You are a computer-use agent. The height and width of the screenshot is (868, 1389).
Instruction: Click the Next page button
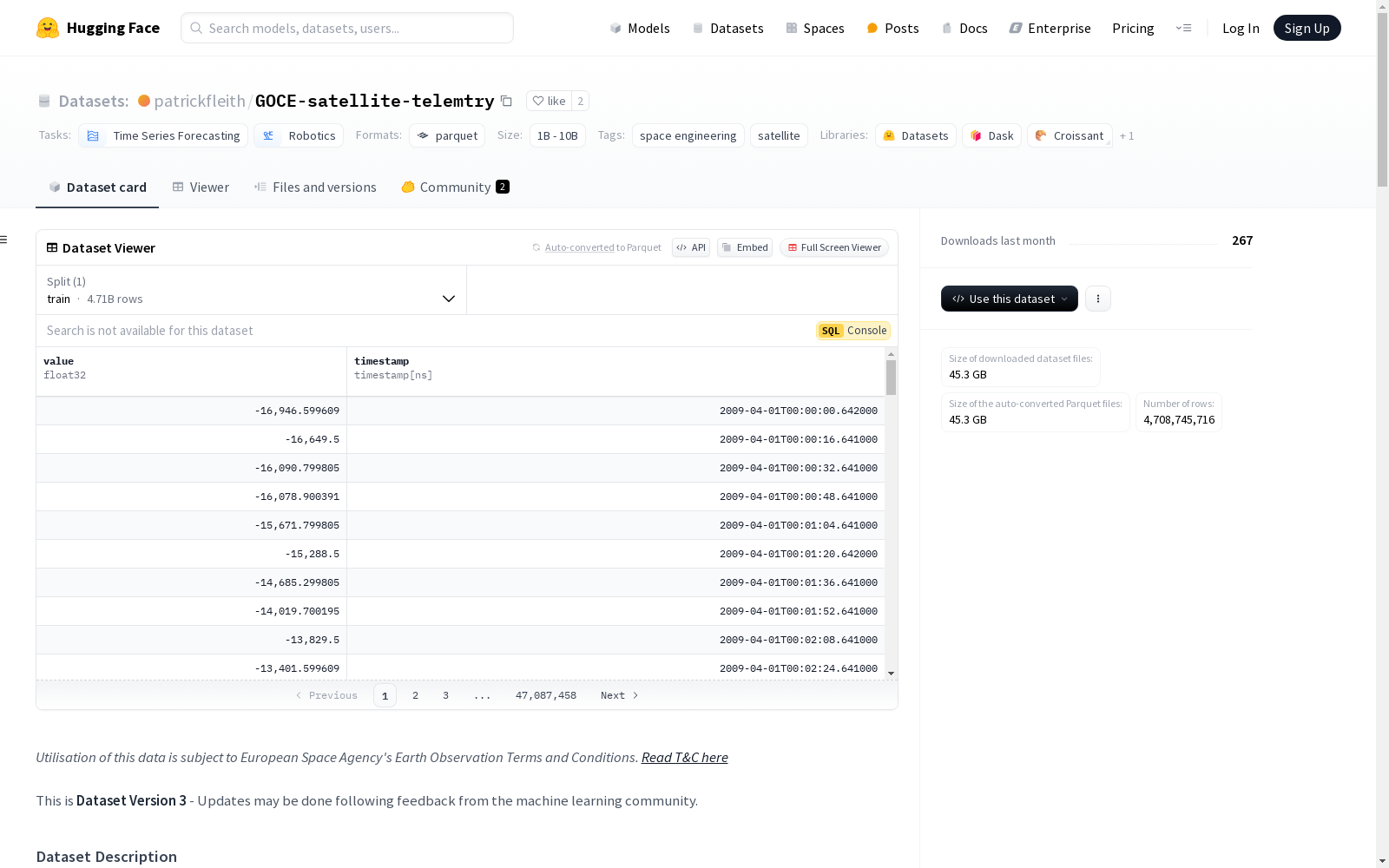[x=620, y=695]
